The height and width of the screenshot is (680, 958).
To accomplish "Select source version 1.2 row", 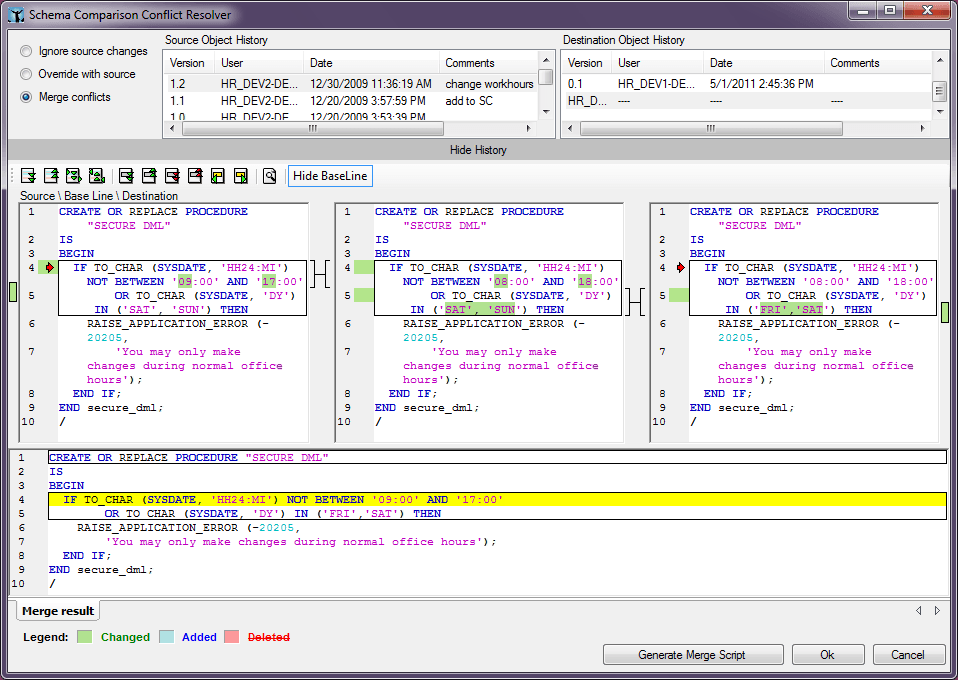I will coord(351,84).
